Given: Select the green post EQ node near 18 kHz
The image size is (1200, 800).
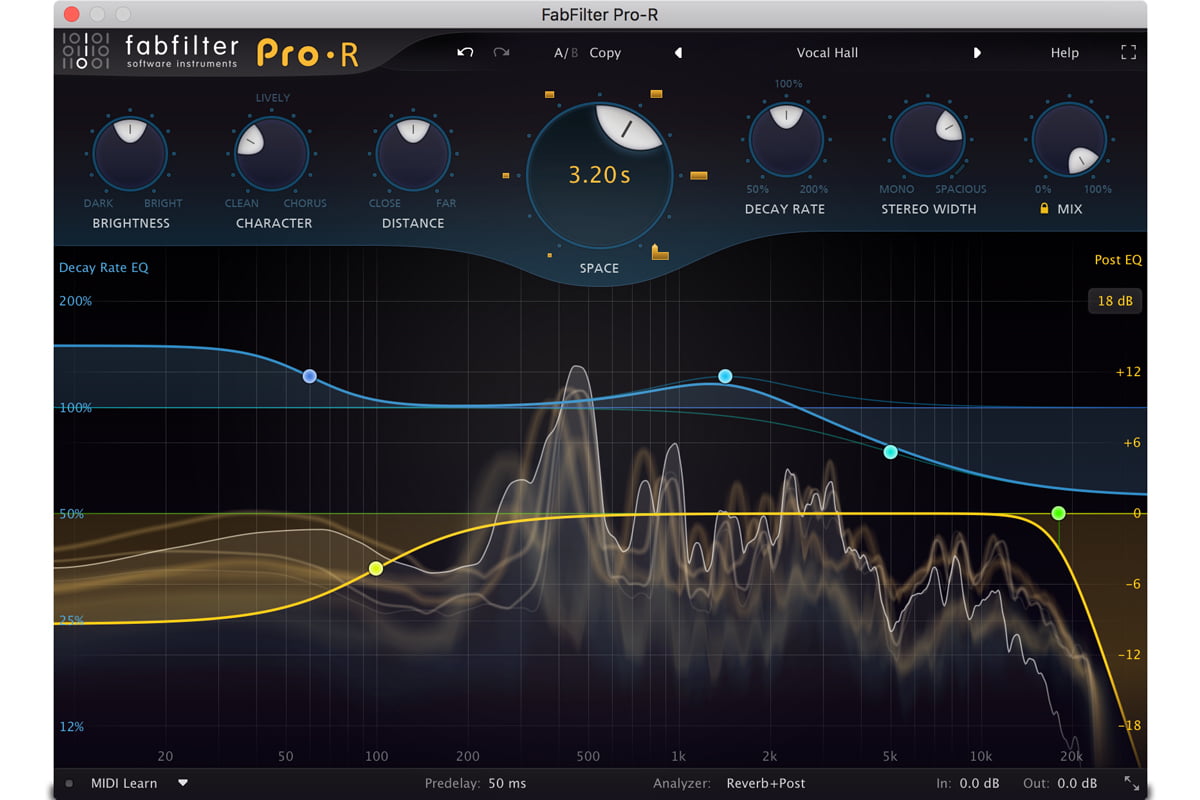Looking at the screenshot, I should pyautogui.click(x=1058, y=513).
